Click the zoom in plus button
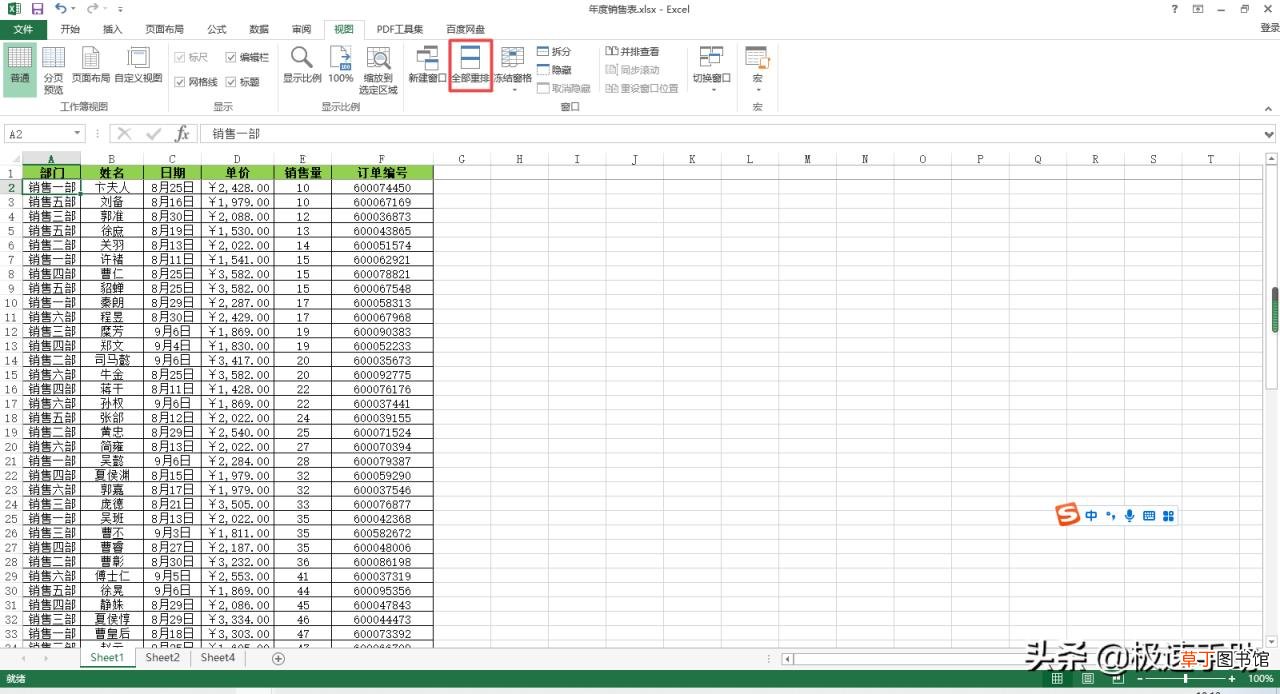Viewport: 1280px width, 694px height. (1234, 679)
